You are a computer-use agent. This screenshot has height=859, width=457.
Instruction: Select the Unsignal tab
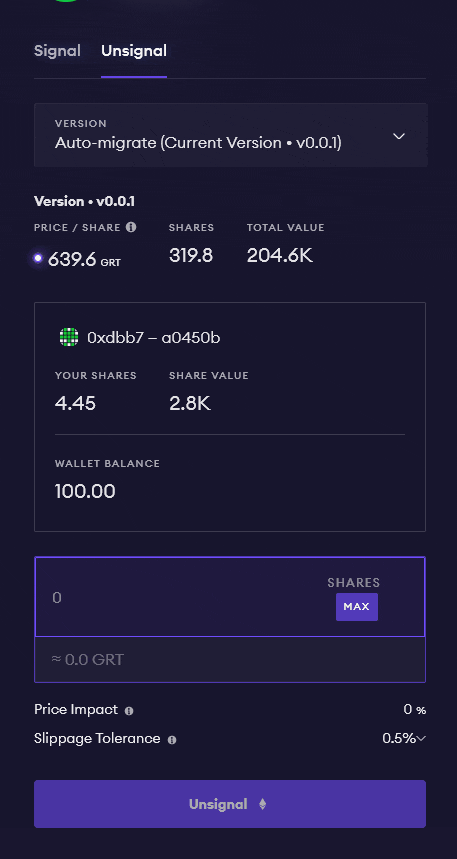(134, 51)
